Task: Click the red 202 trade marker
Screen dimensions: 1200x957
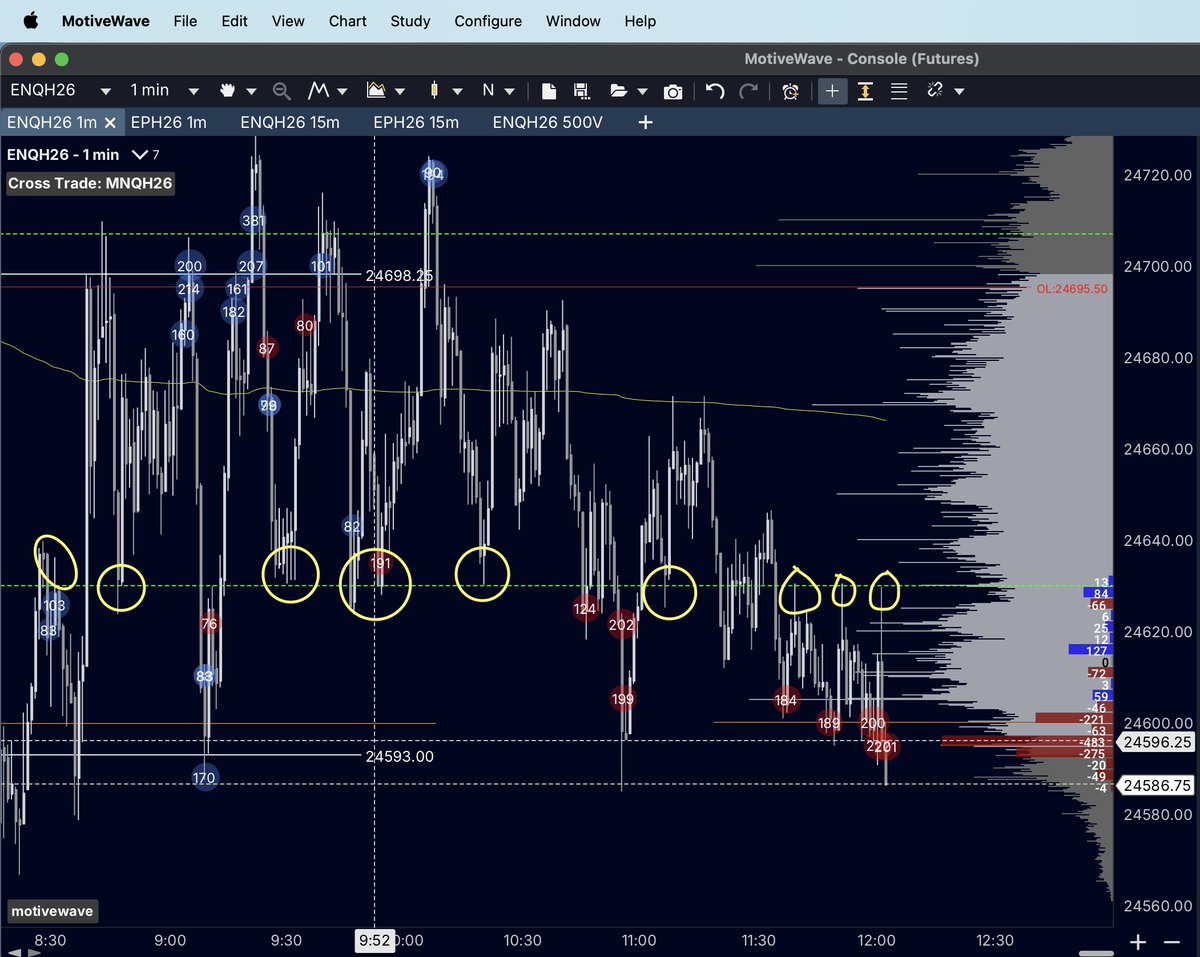Action: pos(622,625)
